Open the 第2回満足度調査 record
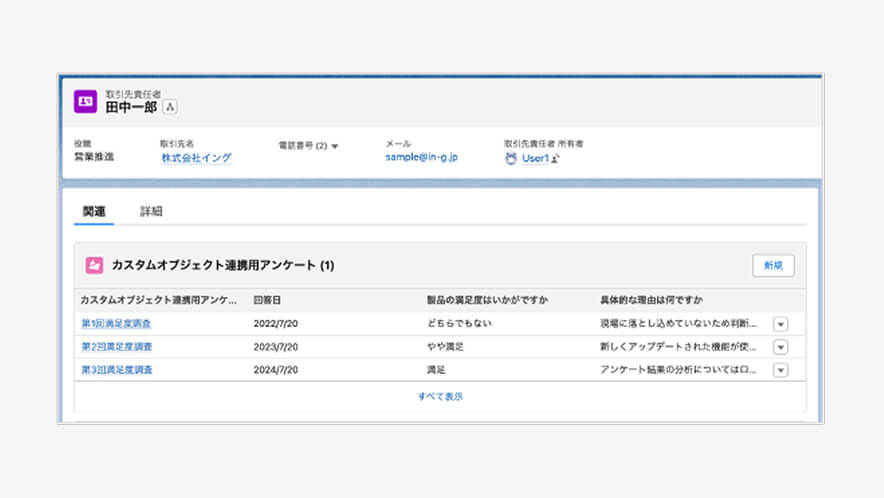This screenshot has height=498, width=884. 117,347
